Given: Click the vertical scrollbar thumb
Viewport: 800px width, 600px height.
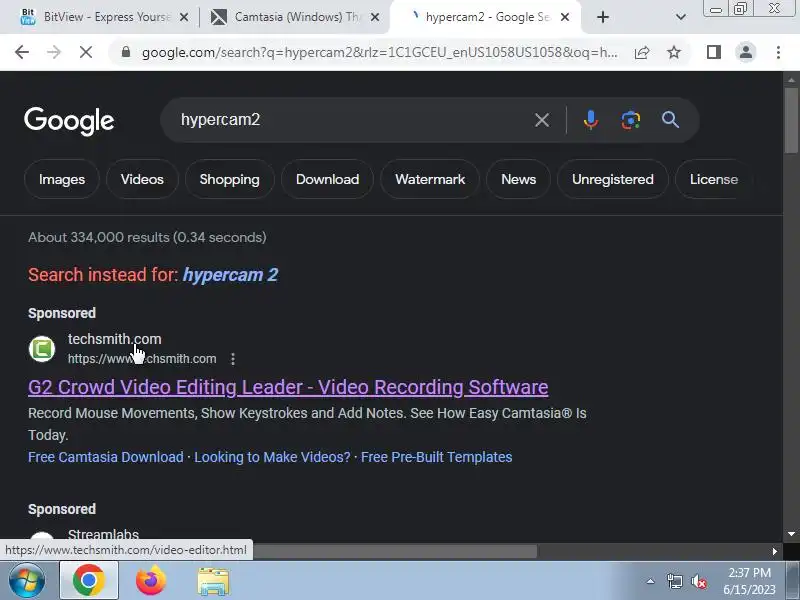Looking at the screenshot, I should pyautogui.click(x=791, y=120).
